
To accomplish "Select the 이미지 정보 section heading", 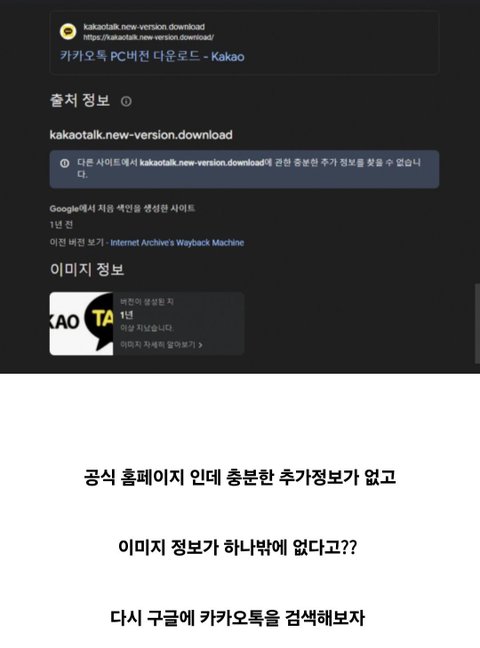I will coord(87,269).
